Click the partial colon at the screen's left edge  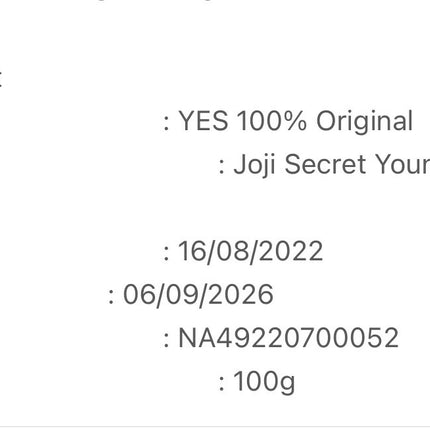coord(1,80)
